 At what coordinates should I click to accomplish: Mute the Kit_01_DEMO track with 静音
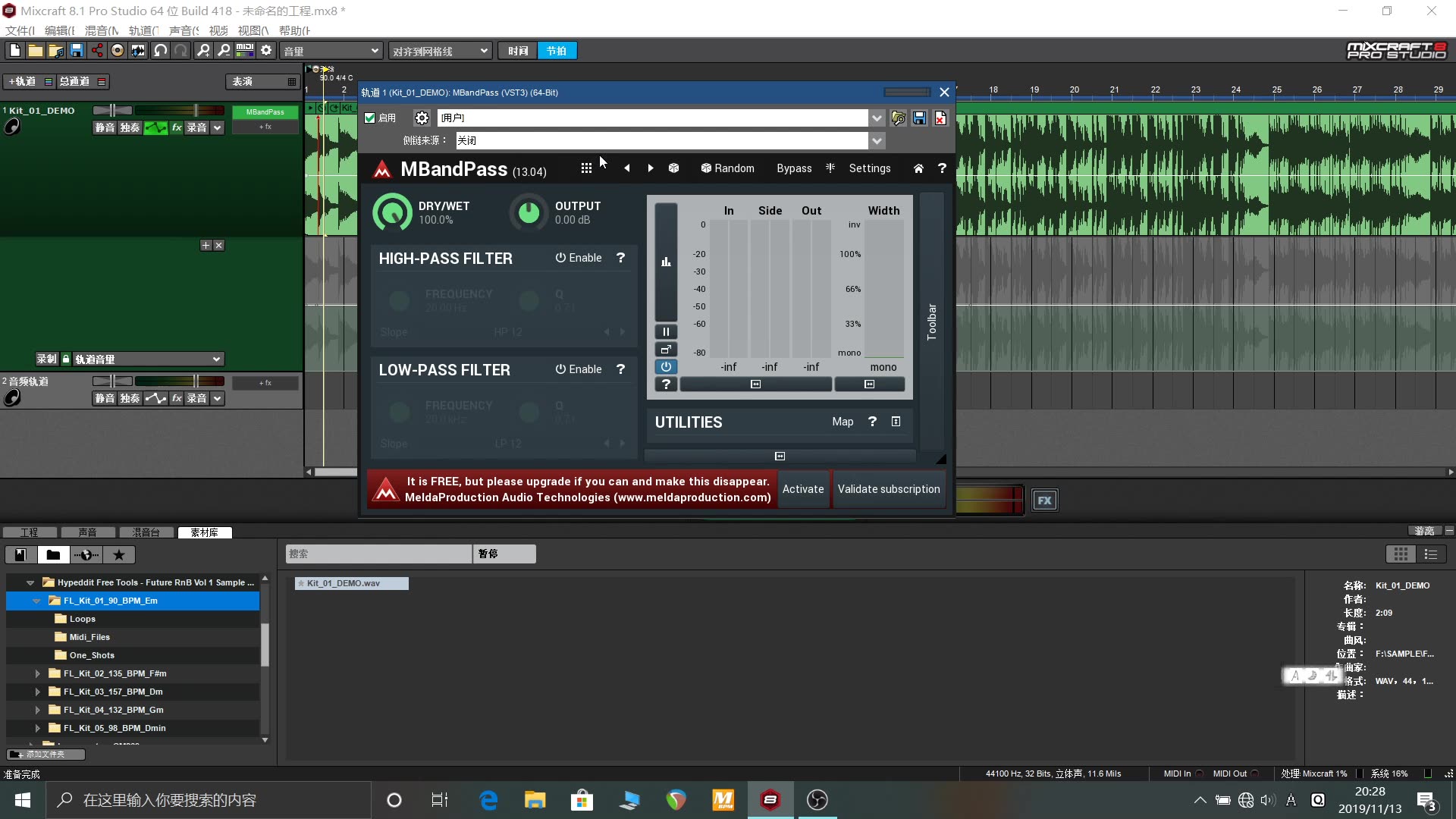105,127
